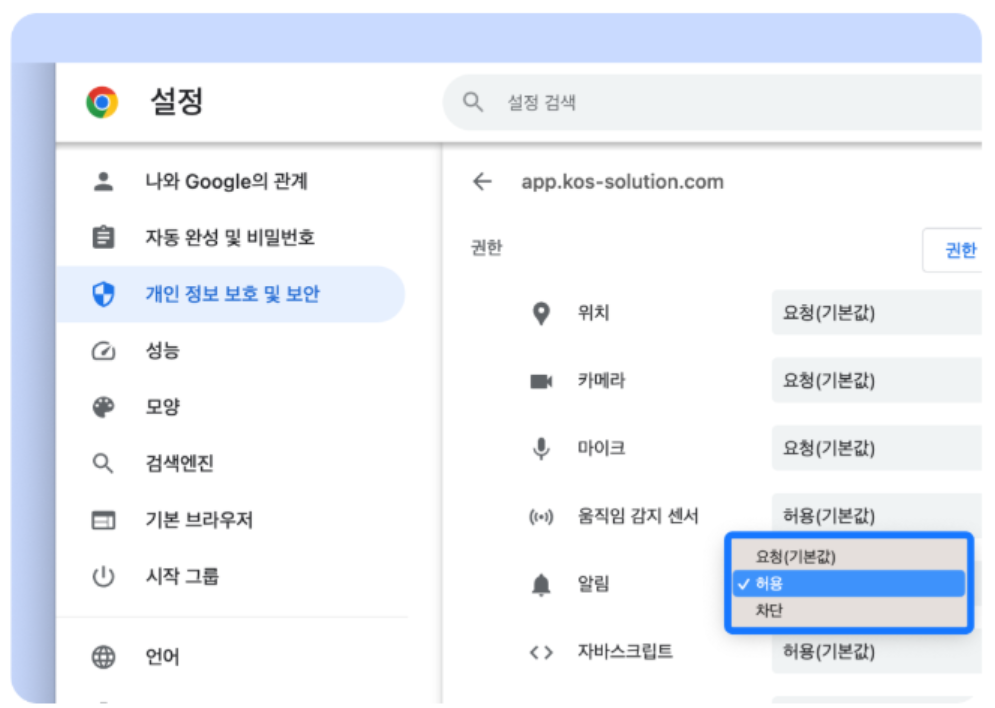Viewport: 995px width, 708px height.
Task: Select the checked 허용 option
Action: (770, 584)
